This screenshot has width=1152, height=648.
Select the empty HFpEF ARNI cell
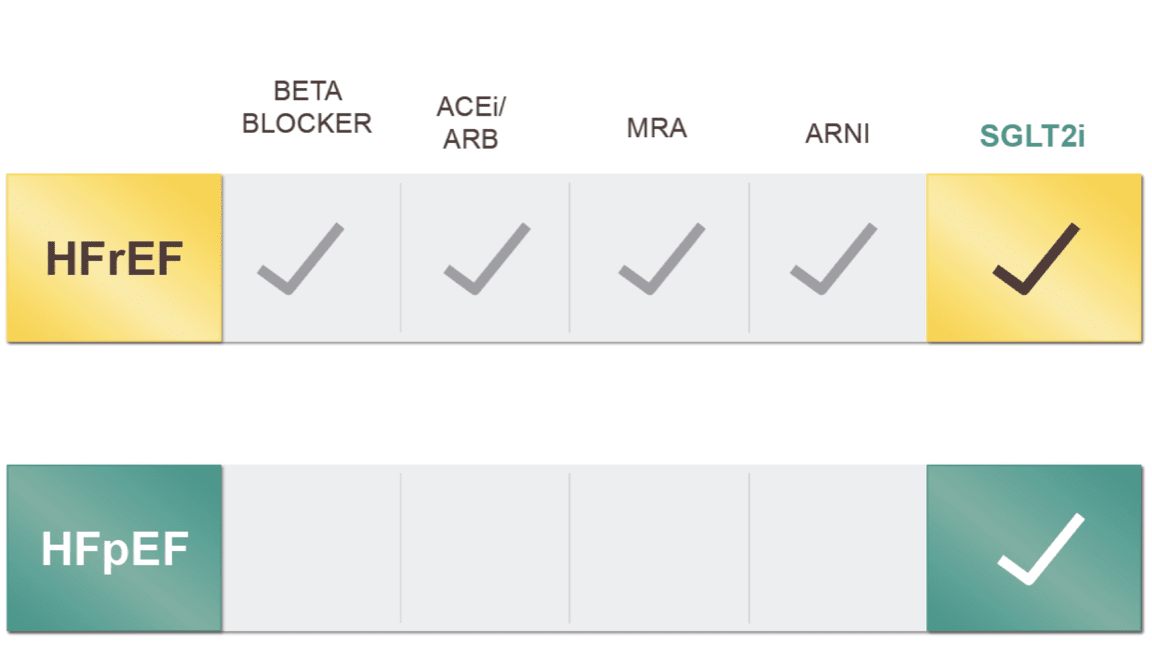point(837,549)
